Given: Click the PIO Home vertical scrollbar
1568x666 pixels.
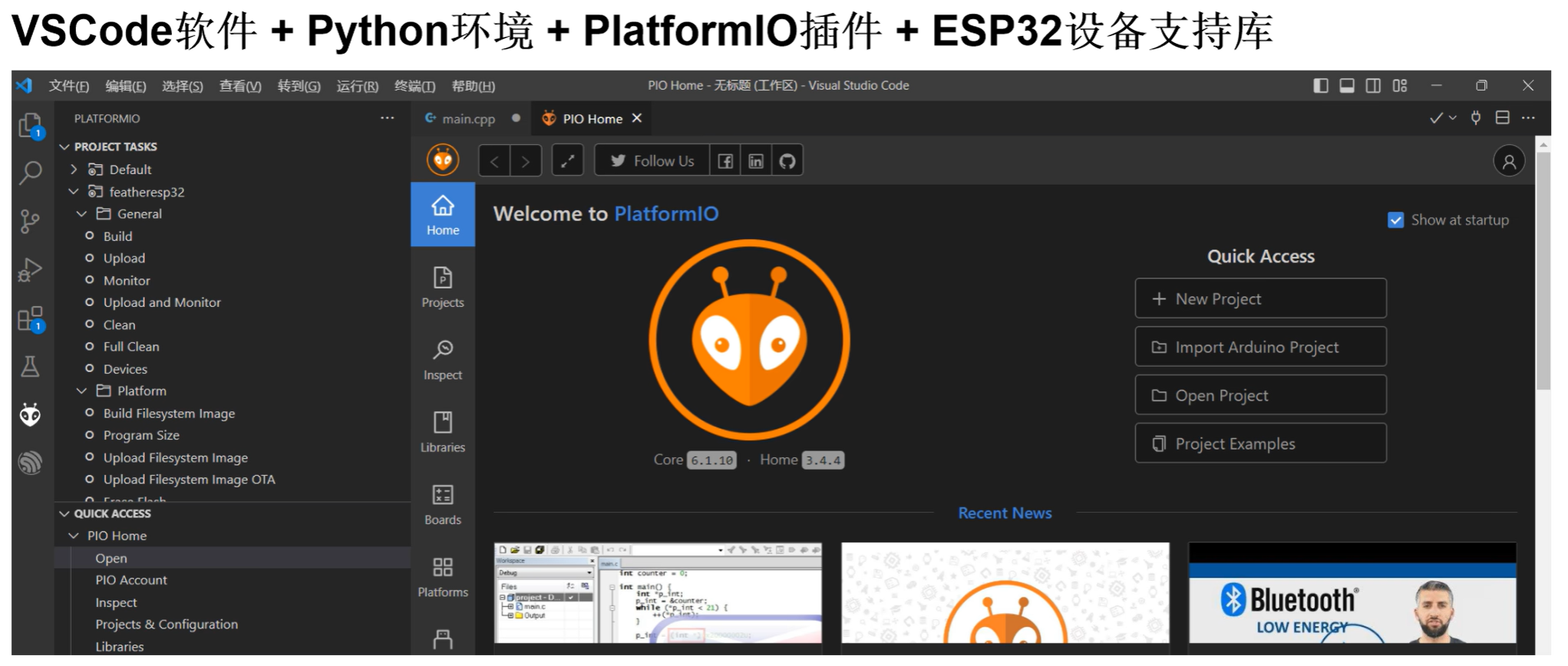Looking at the screenshot, I should click(1543, 271).
